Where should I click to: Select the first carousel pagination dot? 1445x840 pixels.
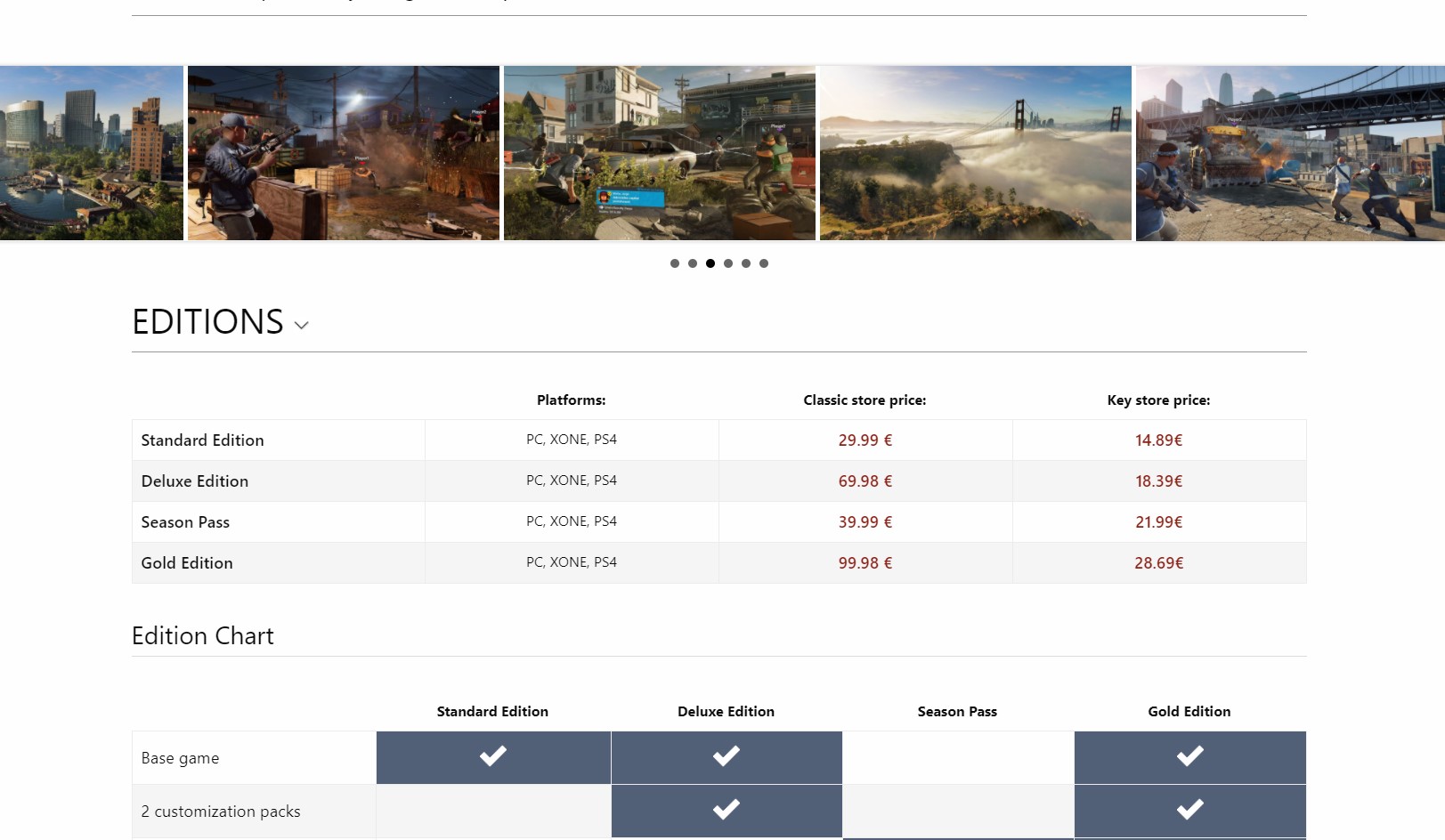[675, 263]
